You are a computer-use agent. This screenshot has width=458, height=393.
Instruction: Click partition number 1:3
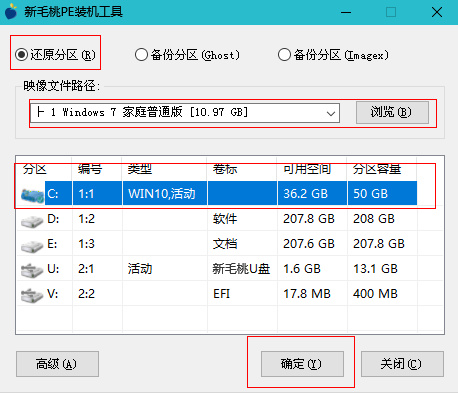[86, 244]
